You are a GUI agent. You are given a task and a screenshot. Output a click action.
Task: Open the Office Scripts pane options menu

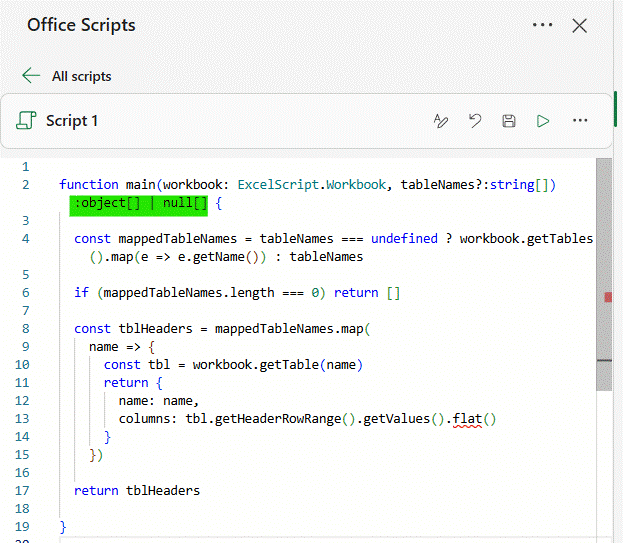click(x=542, y=25)
